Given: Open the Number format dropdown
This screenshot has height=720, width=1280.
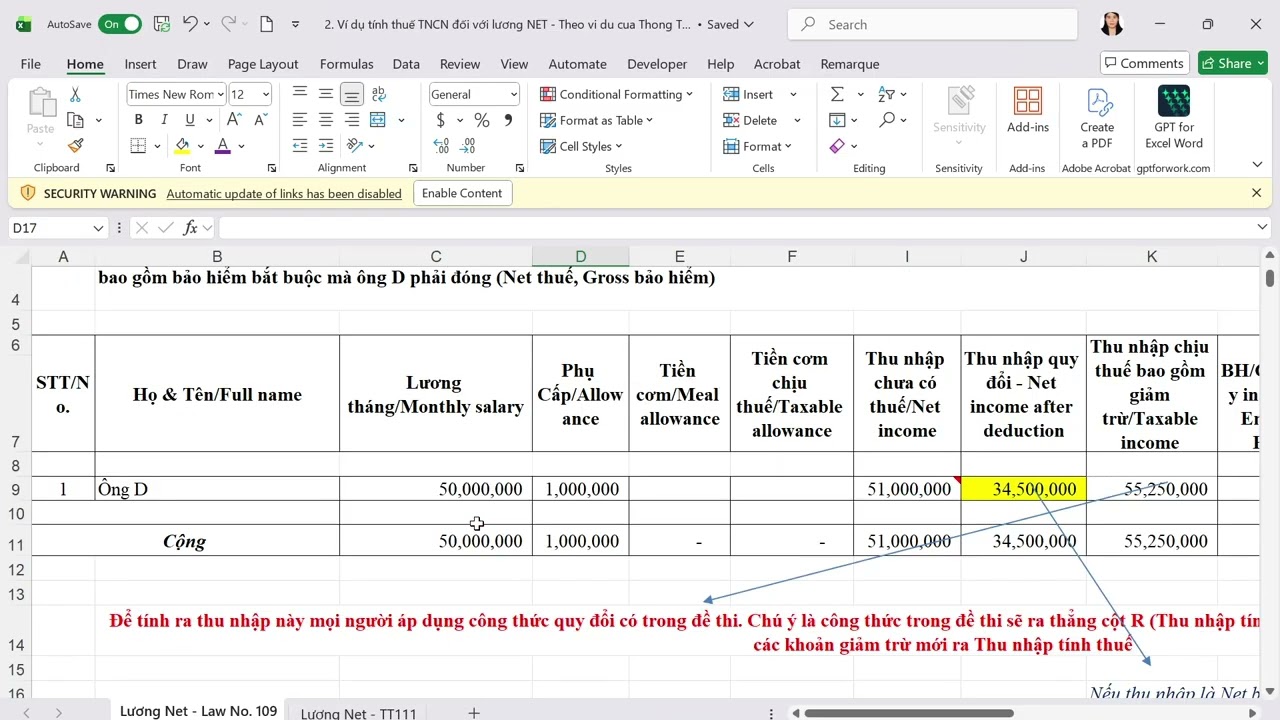Looking at the screenshot, I should coord(514,94).
